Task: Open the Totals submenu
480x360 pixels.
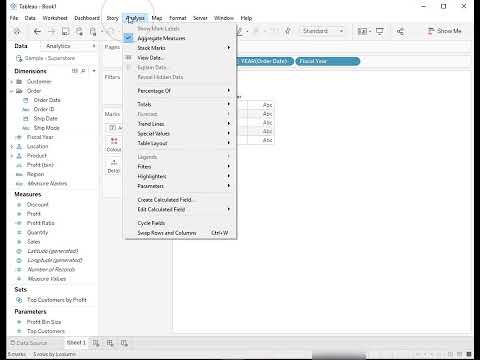Action: (180, 104)
